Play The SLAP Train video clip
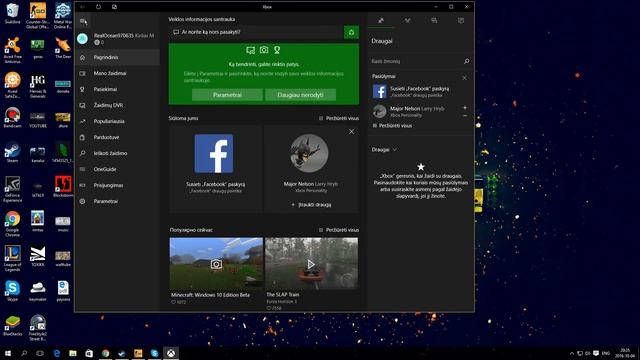 [311, 264]
